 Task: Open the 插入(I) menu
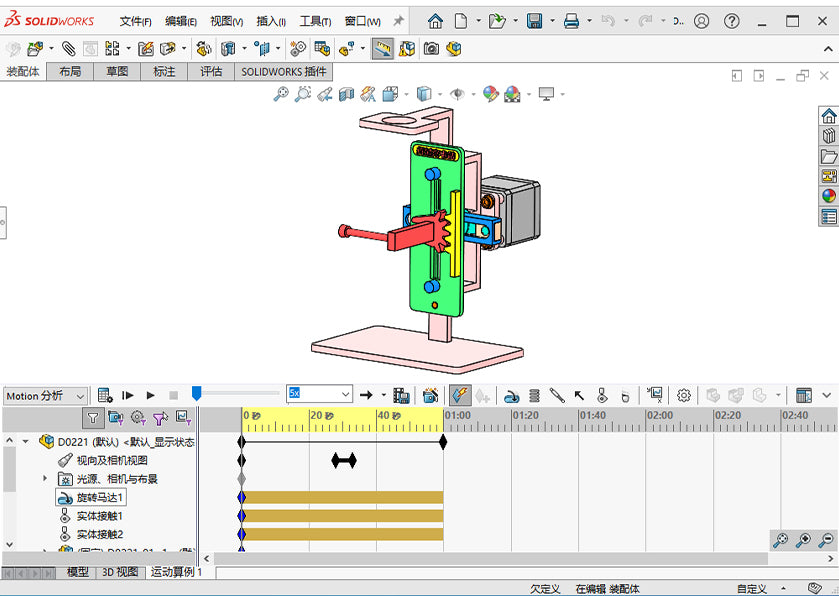[x=271, y=21]
